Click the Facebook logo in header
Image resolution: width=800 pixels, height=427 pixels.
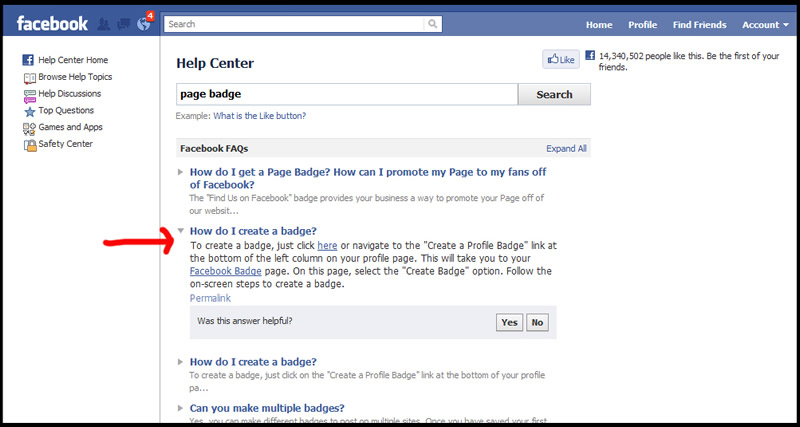(52, 24)
